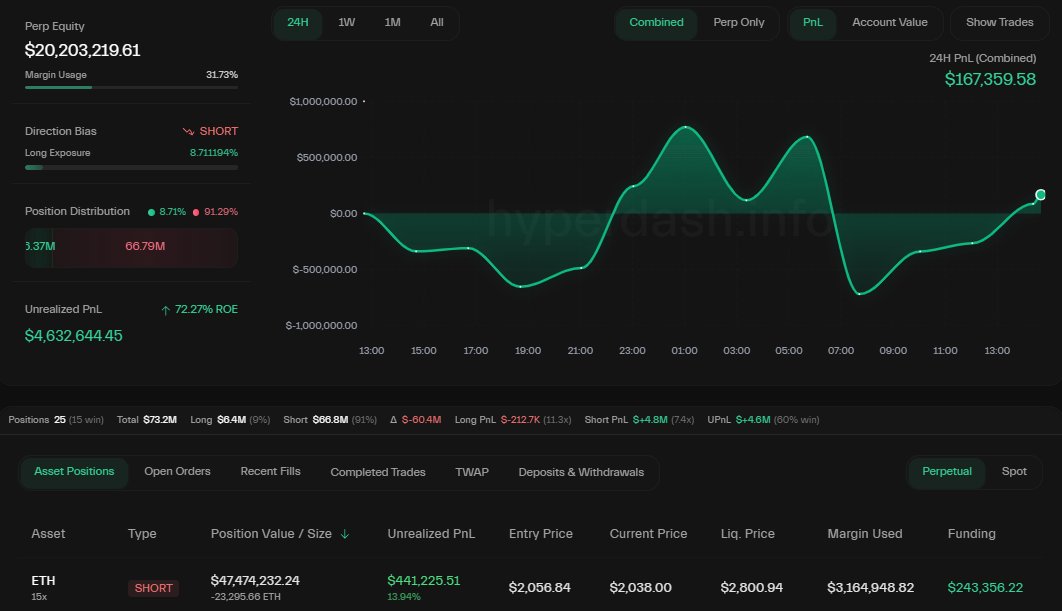Toggle the Show Trades button

tap(999, 22)
